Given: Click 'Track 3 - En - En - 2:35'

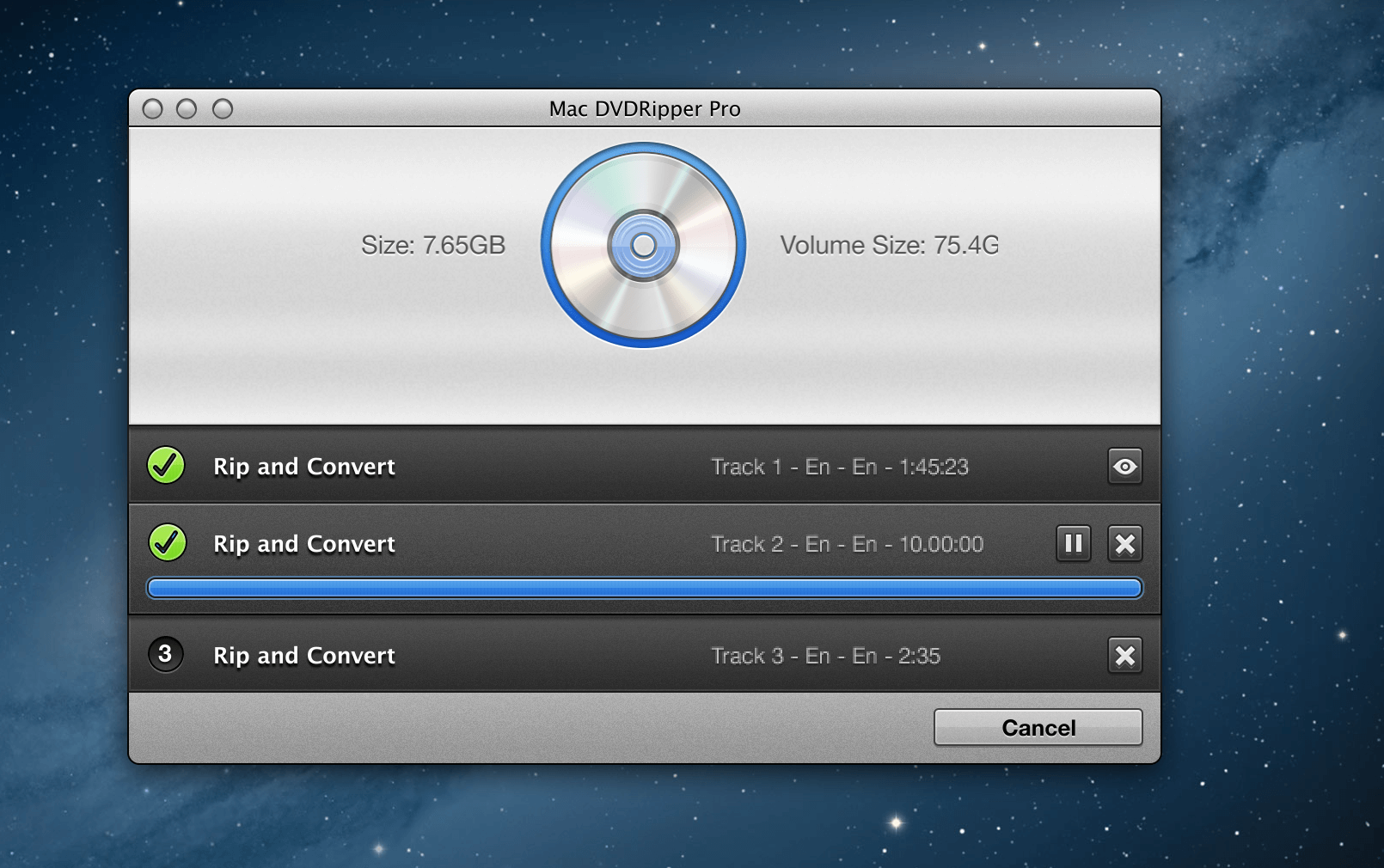Looking at the screenshot, I should pyautogui.click(x=826, y=656).
